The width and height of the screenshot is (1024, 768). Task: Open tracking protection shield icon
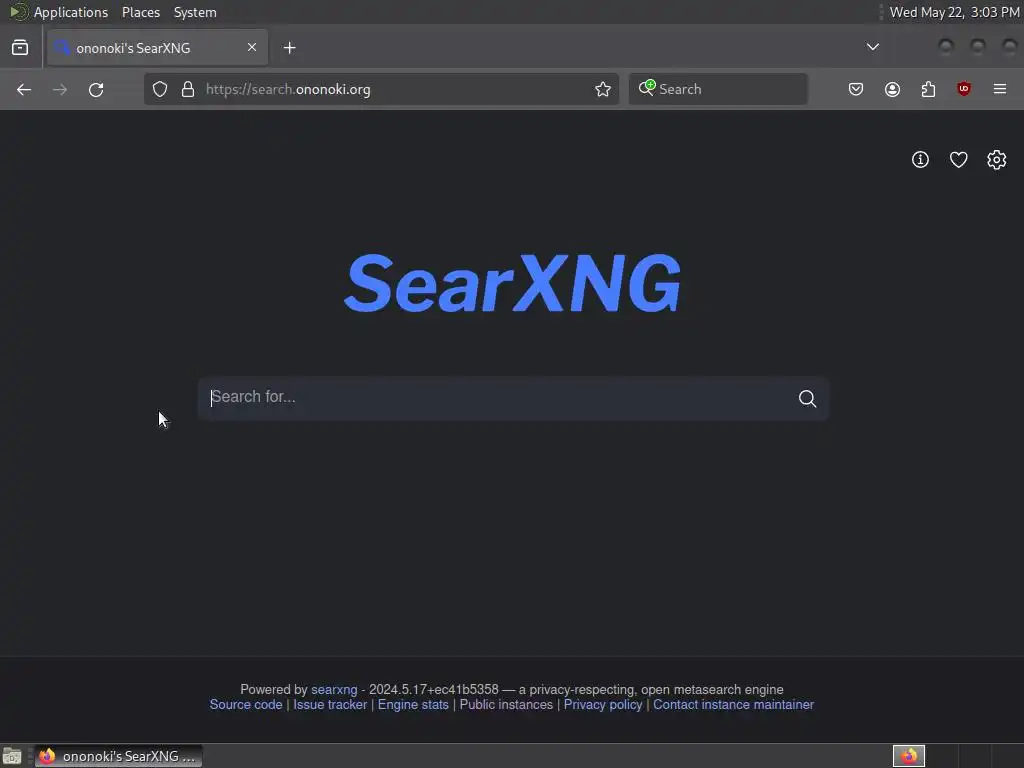click(160, 89)
